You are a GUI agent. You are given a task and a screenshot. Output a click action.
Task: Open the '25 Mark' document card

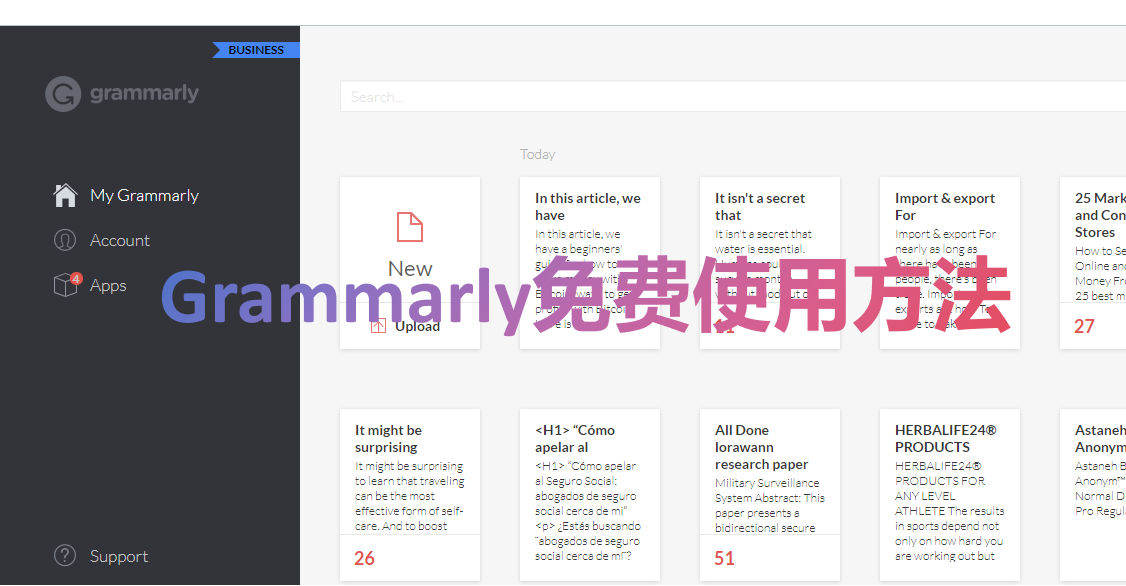pos(1093,263)
